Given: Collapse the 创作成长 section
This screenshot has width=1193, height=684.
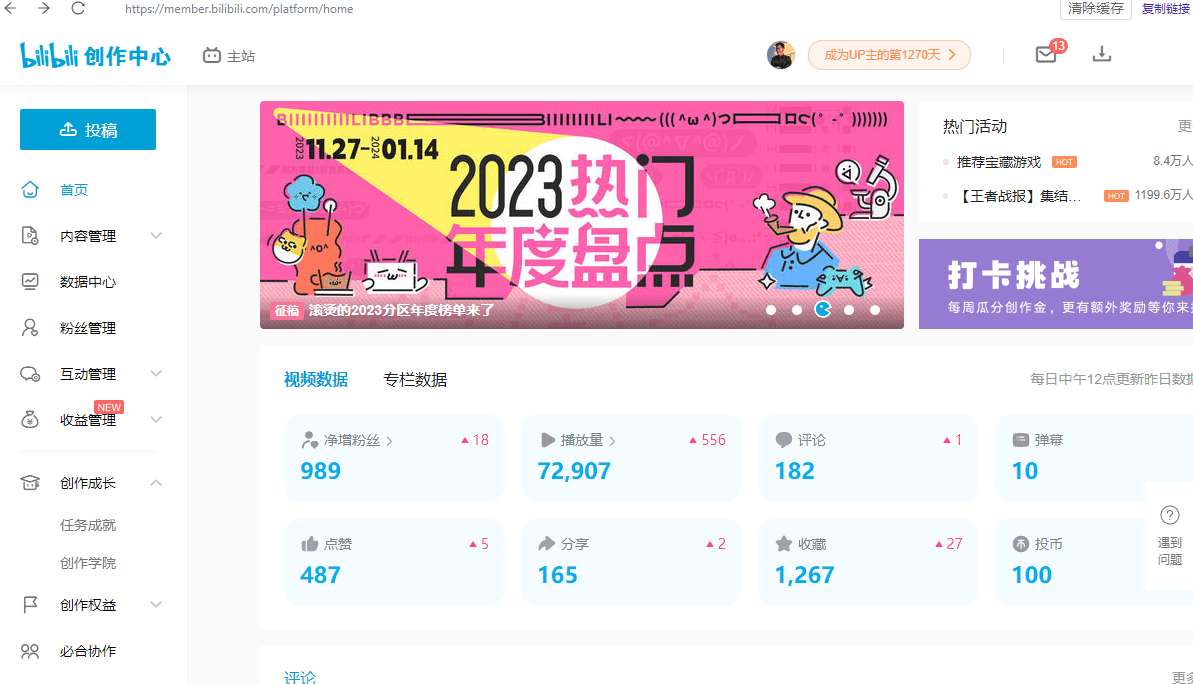Looking at the screenshot, I should coord(155,482).
